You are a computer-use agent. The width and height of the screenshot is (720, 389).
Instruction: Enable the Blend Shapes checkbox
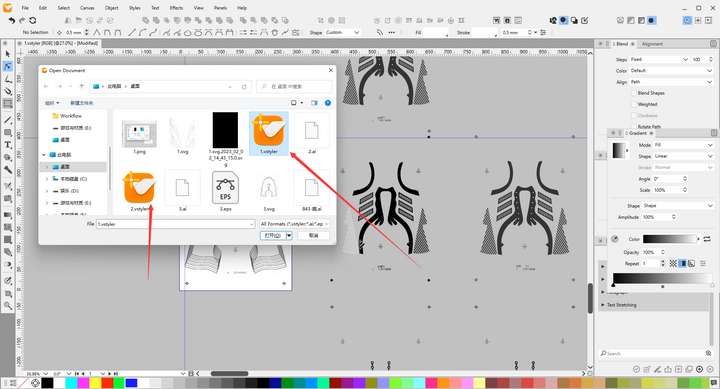[634, 93]
